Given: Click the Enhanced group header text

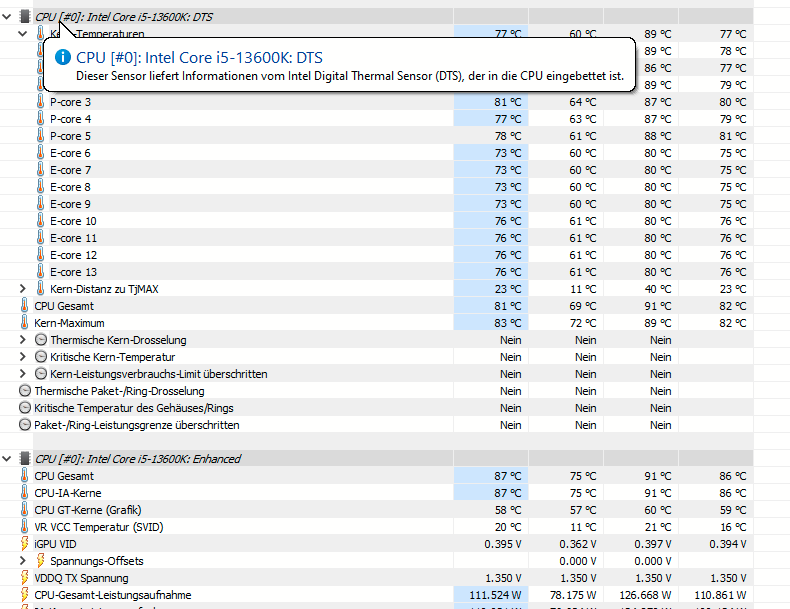Looking at the screenshot, I should (x=138, y=459).
